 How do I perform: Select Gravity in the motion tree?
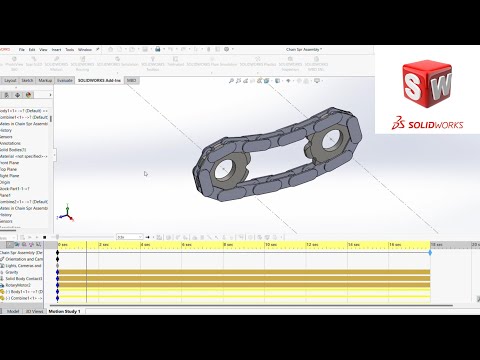12,272
